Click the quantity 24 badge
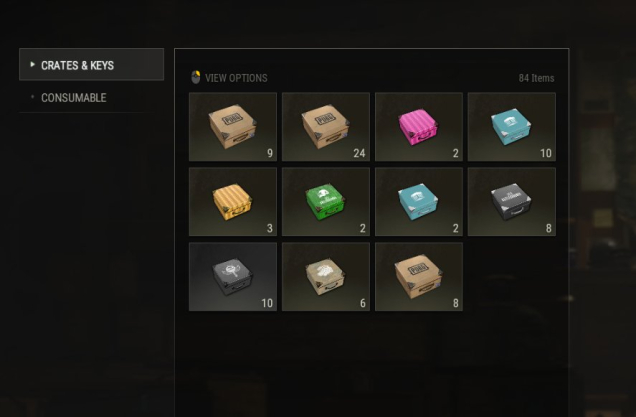 point(359,153)
